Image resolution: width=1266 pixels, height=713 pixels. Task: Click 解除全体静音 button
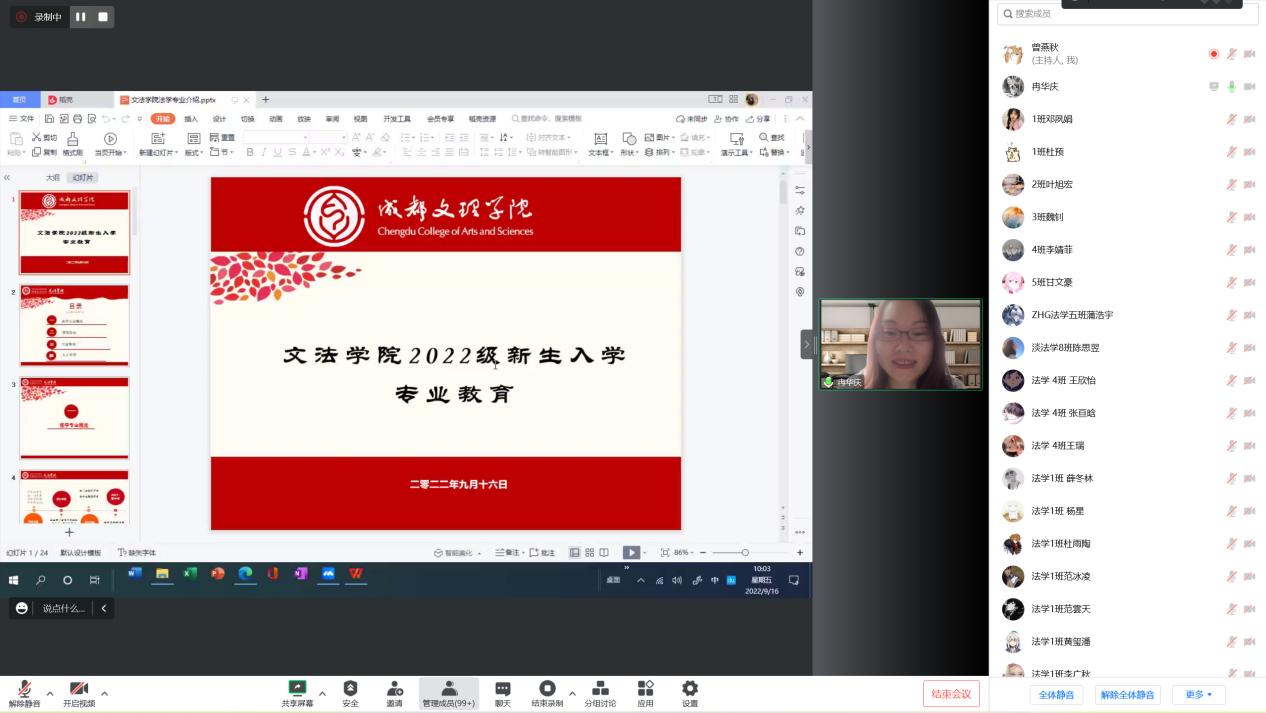click(1127, 695)
